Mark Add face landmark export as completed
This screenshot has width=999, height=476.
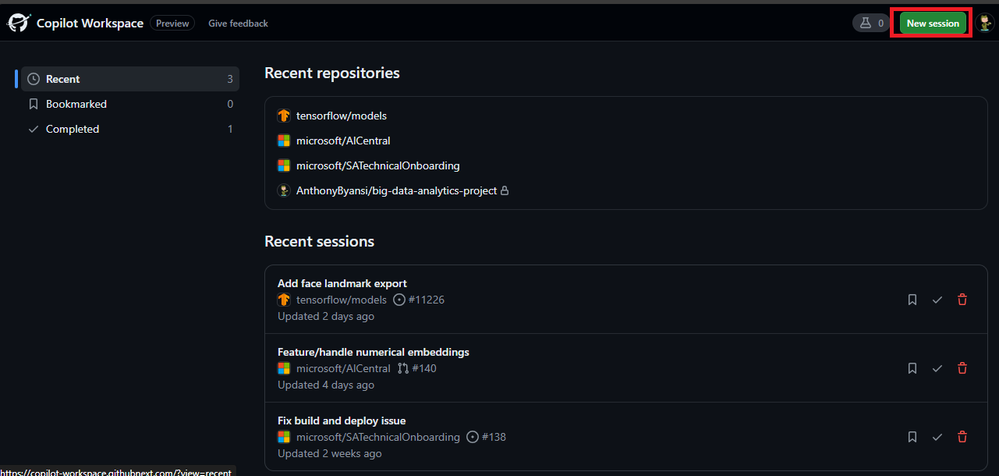(937, 299)
